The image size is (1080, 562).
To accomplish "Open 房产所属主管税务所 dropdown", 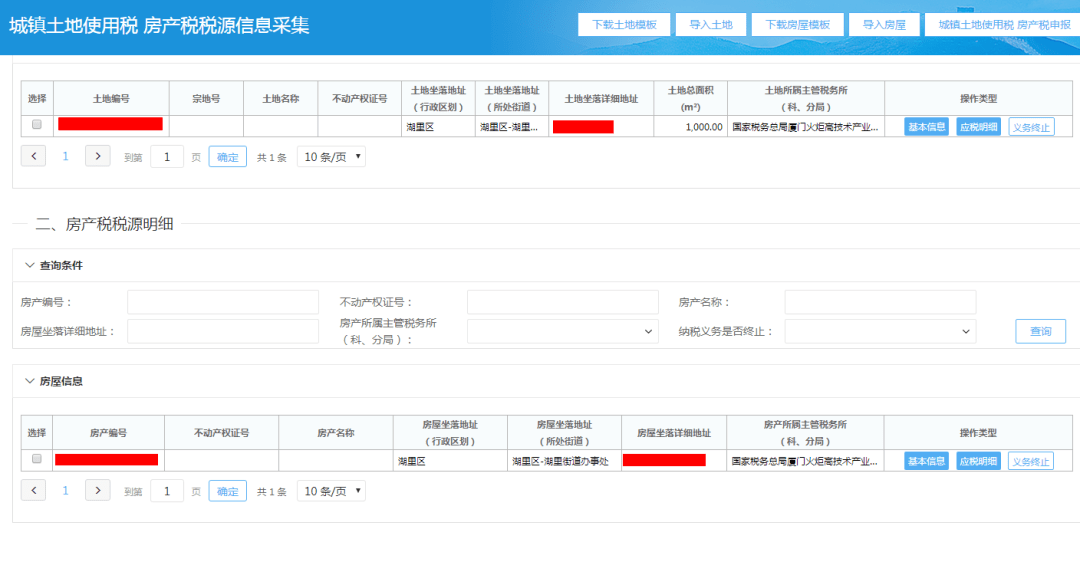I will point(563,331).
